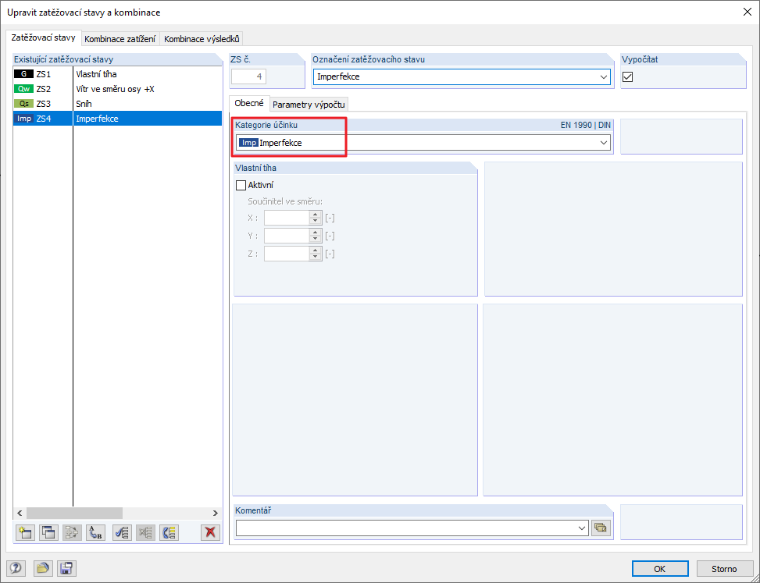Open the Kombinace výsledků tab
Screen dimensions: 760x583
click(x=201, y=39)
